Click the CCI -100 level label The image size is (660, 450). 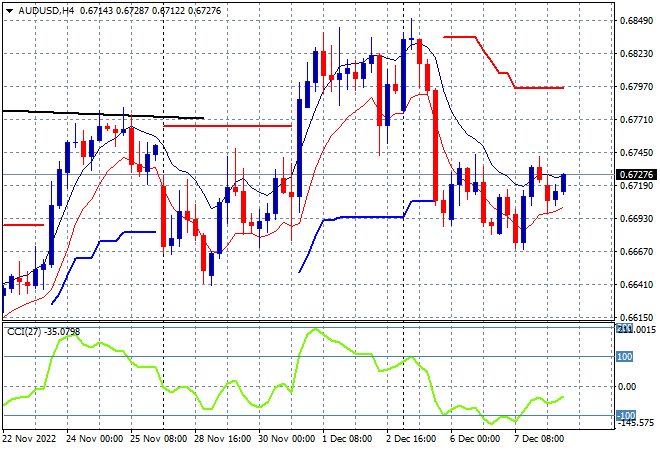pos(626,415)
